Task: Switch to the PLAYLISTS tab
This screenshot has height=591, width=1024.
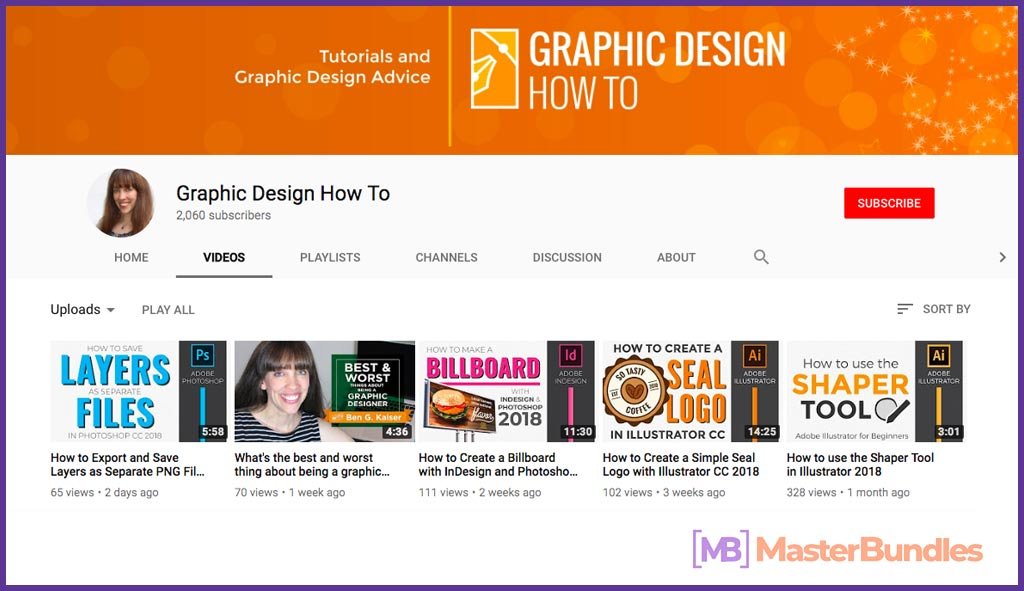Action: (x=330, y=257)
